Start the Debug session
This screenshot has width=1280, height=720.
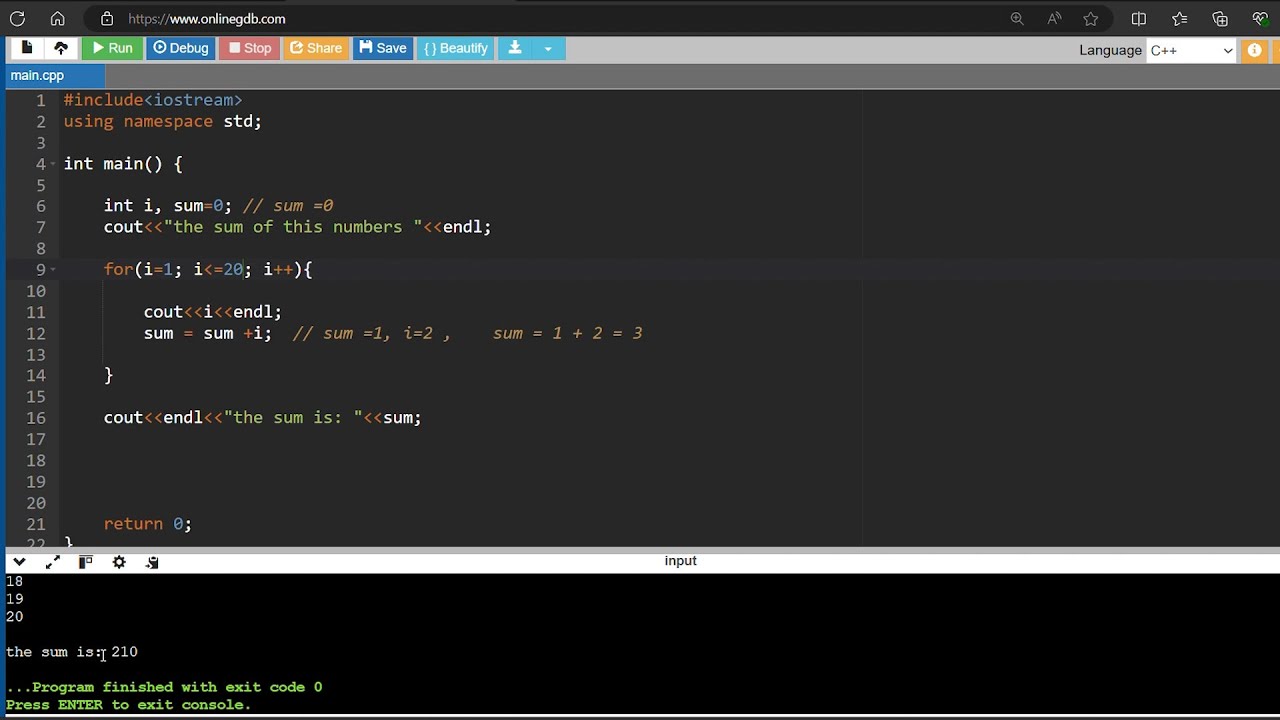tap(181, 48)
